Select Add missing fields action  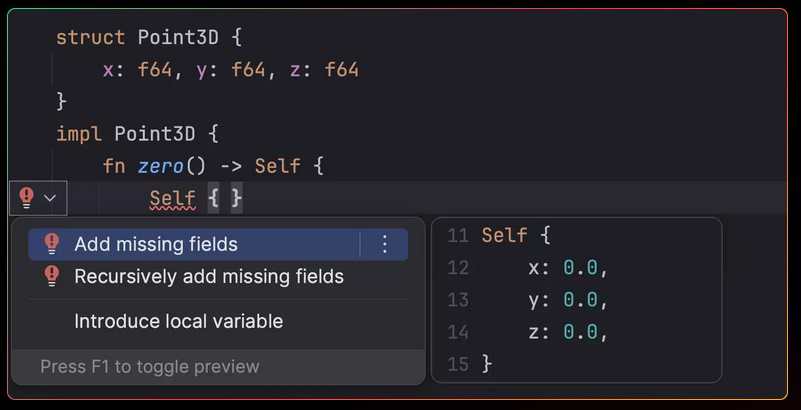tap(218, 245)
